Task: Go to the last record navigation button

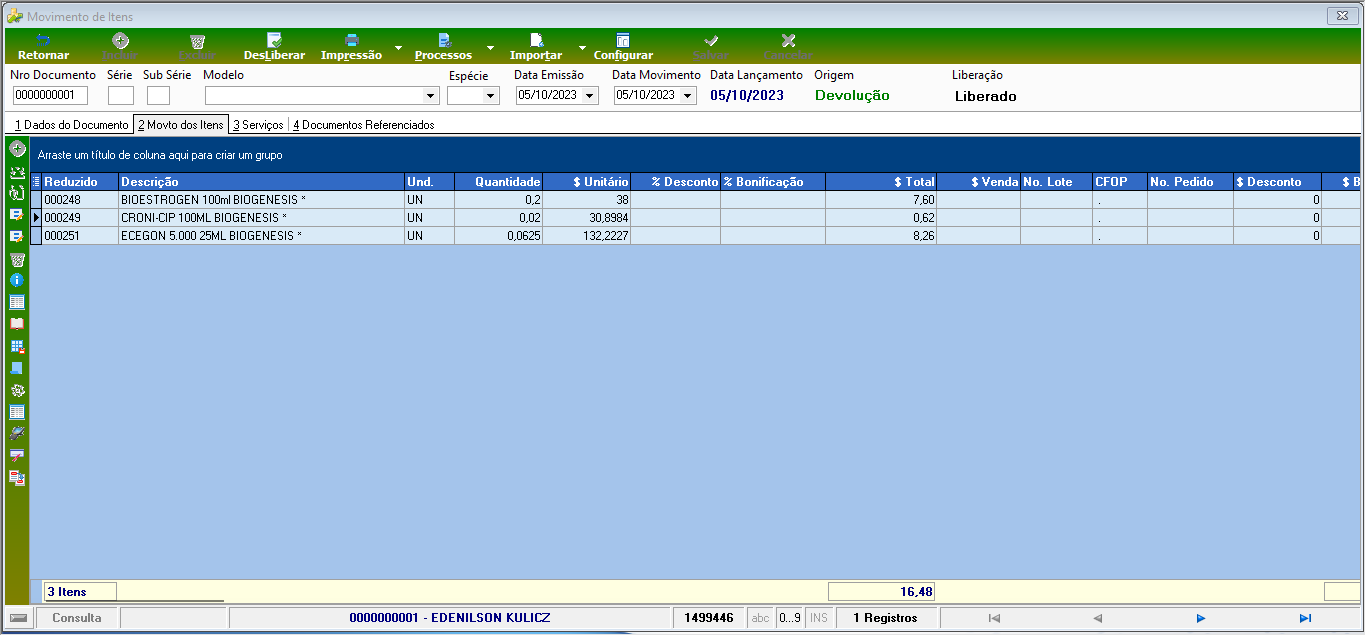Action: [x=1305, y=618]
